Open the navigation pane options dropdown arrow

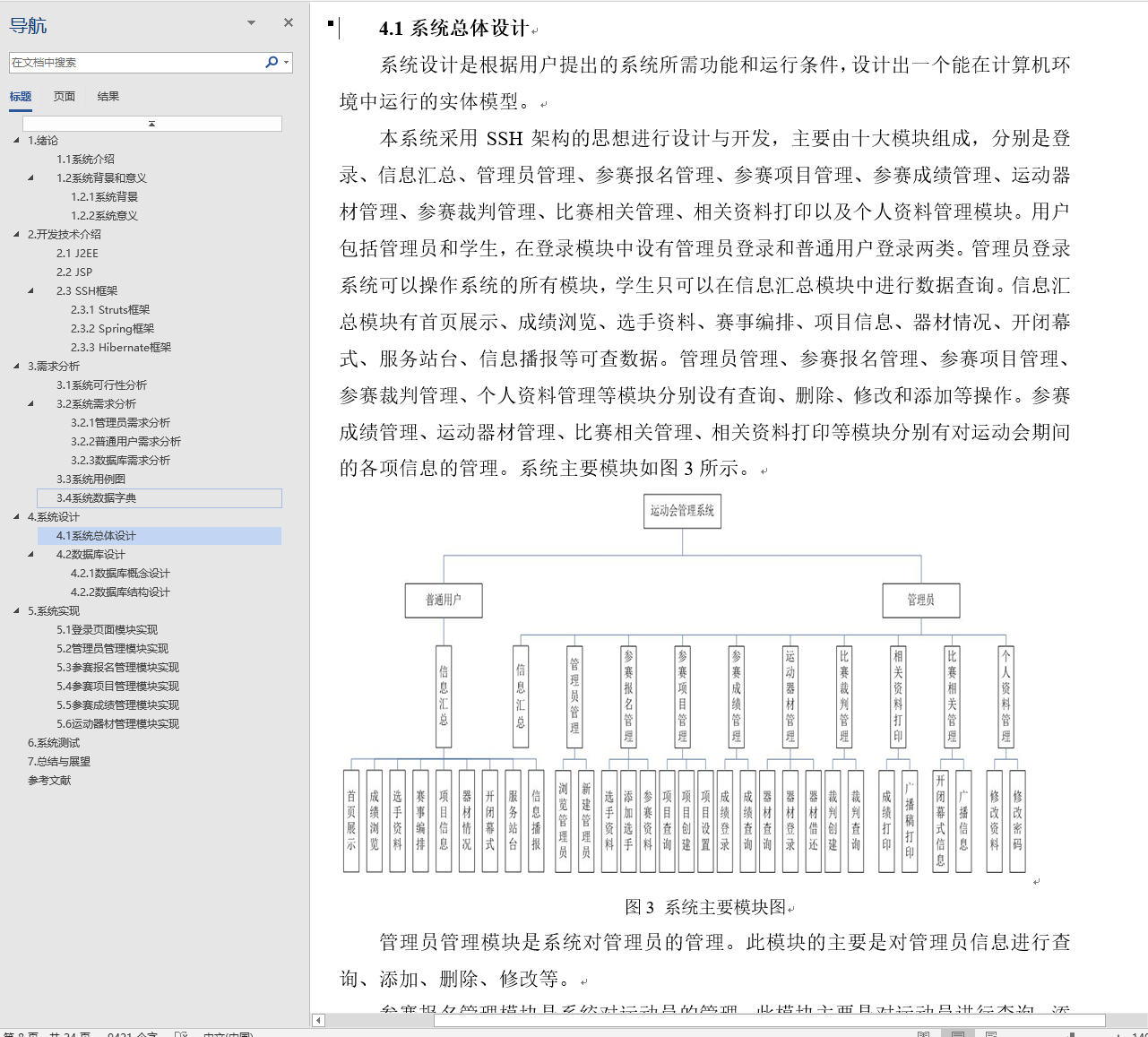coord(250,22)
